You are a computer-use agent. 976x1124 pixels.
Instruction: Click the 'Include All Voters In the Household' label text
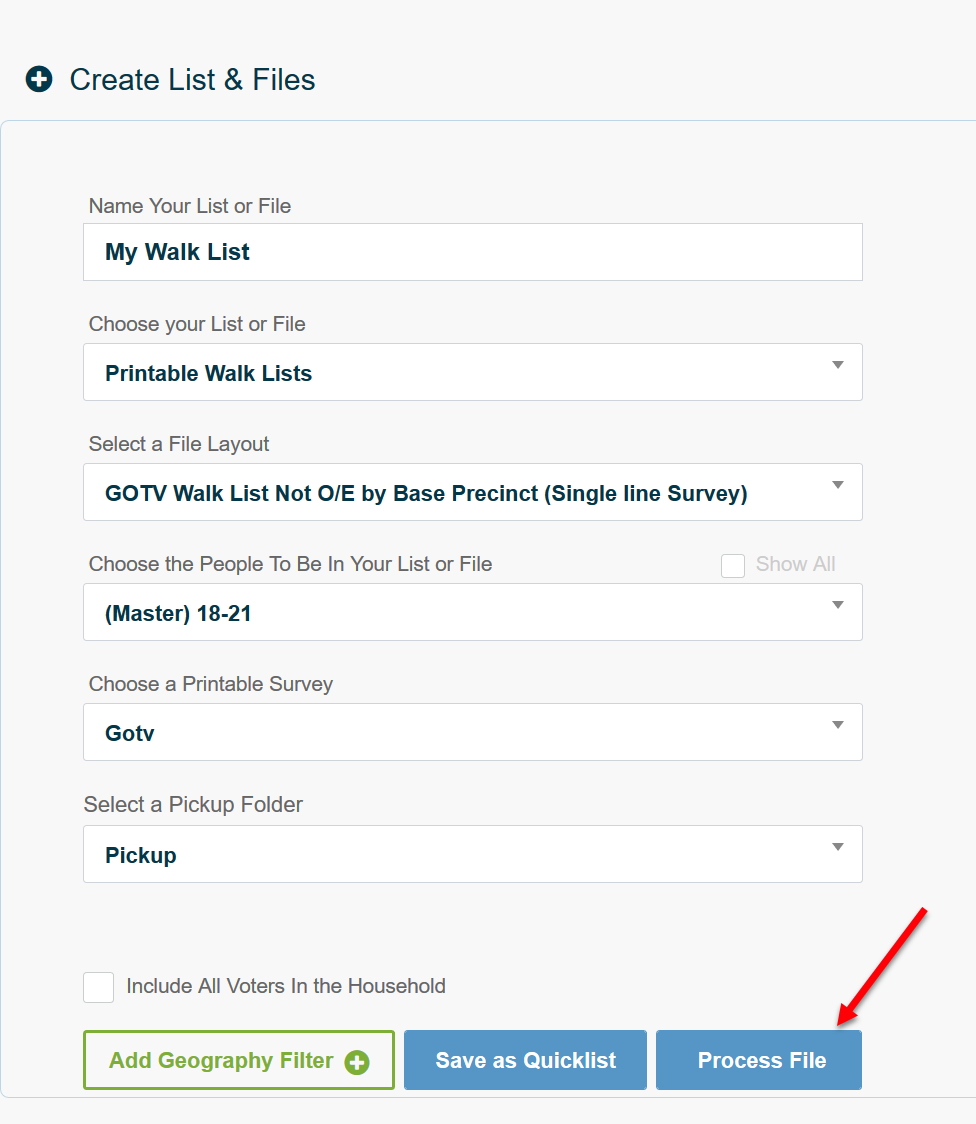(x=286, y=987)
